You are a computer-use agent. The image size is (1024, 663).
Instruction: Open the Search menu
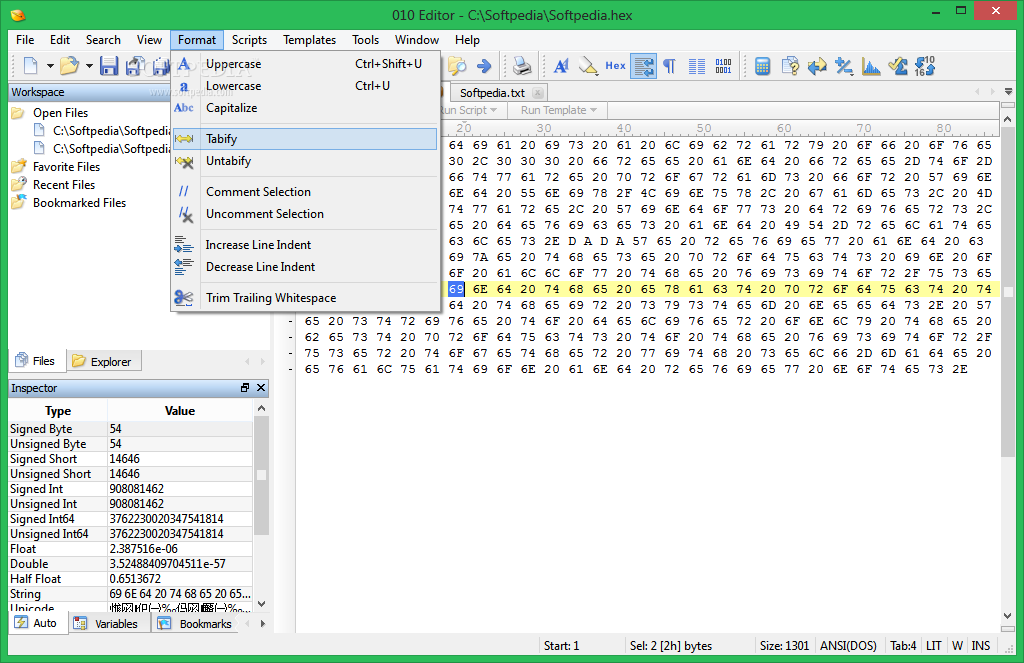point(103,40)
